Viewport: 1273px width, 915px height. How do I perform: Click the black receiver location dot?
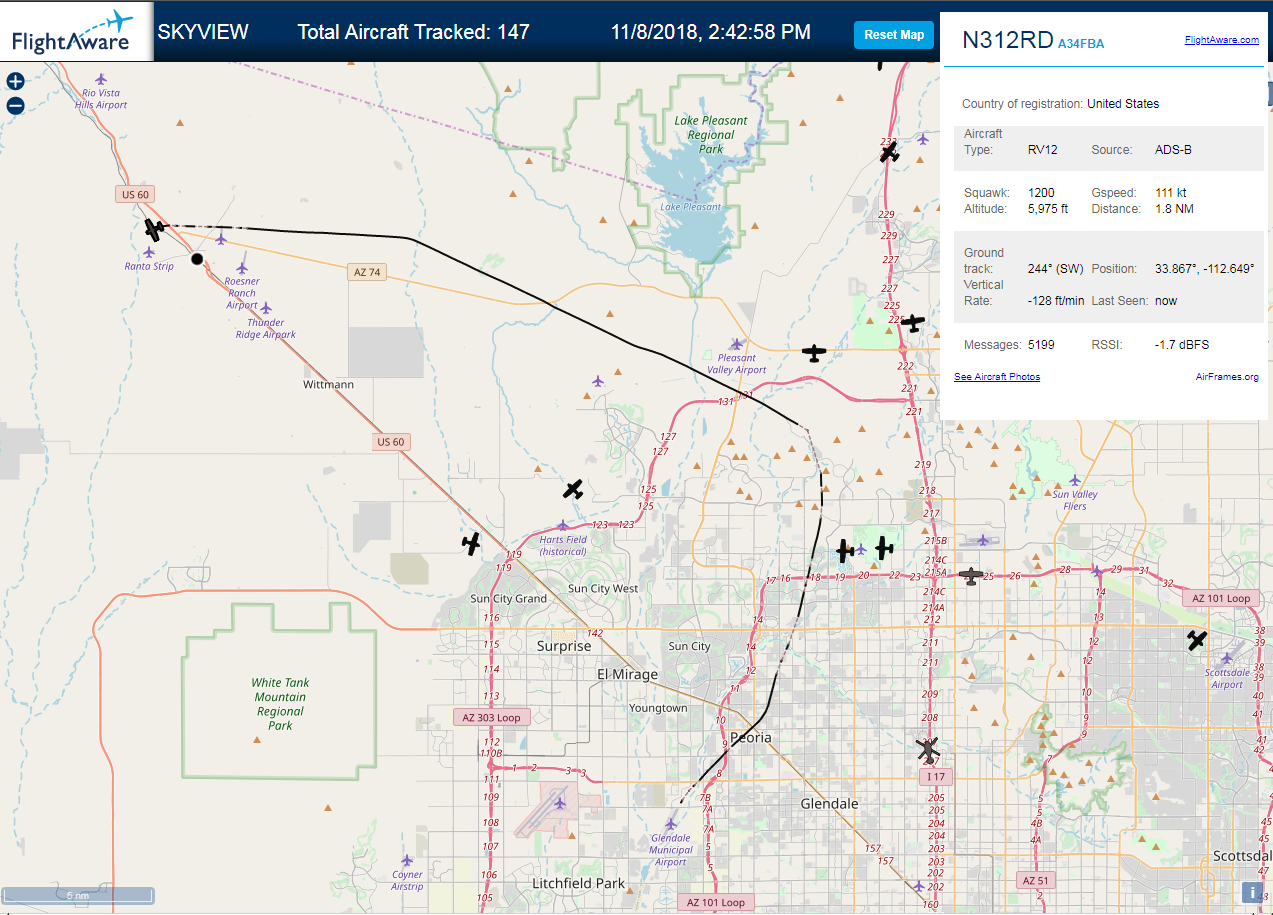coord(197,259)
